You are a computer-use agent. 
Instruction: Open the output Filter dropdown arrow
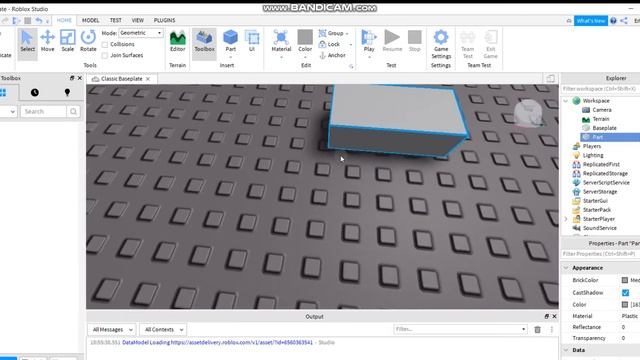pyautogui.click(x=523, y=329)
